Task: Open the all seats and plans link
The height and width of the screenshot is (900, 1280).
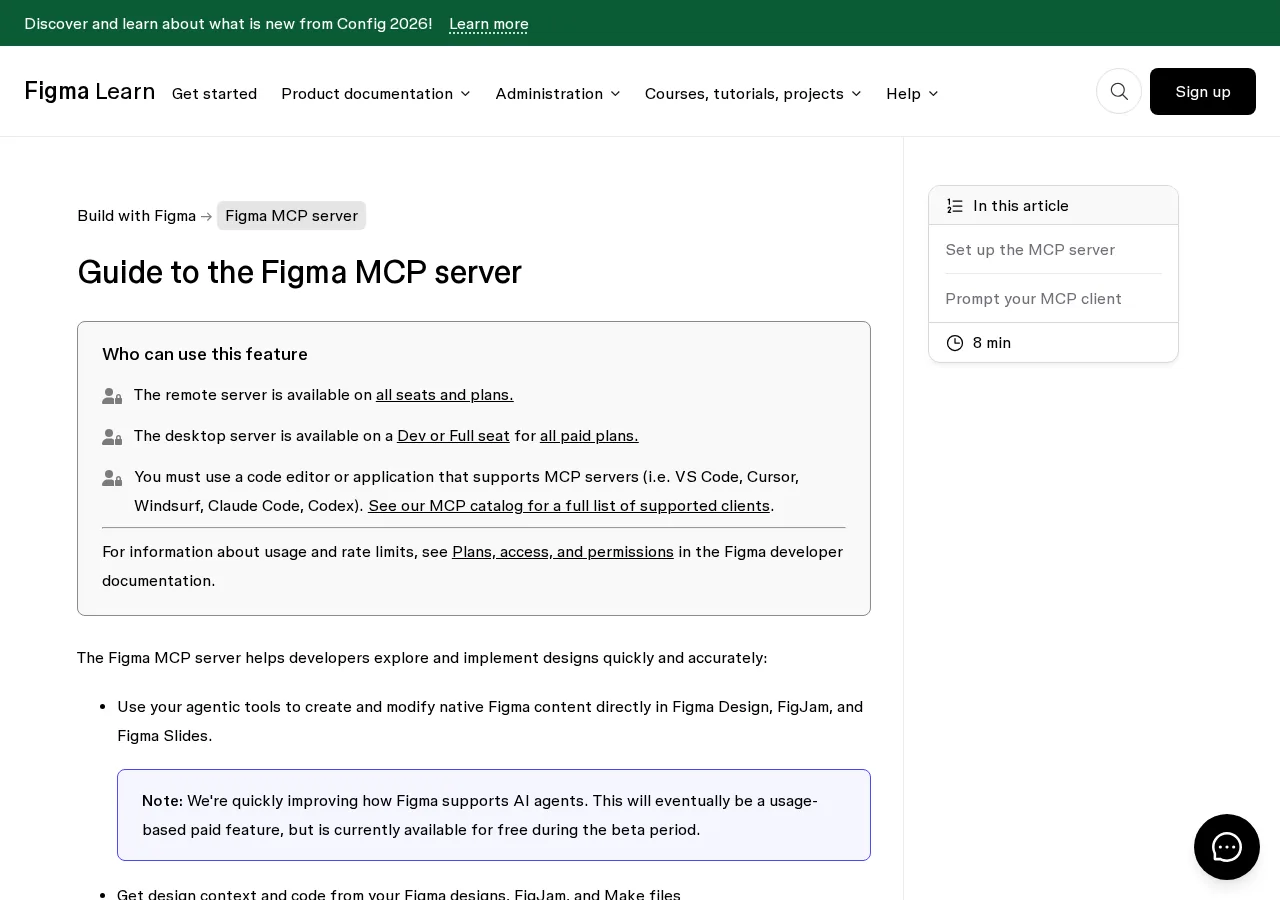Action: 445,395
